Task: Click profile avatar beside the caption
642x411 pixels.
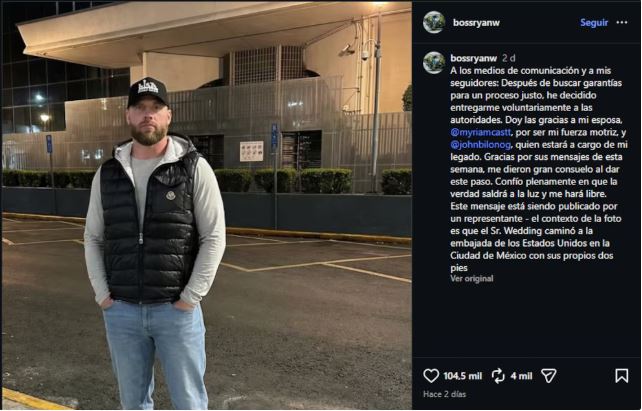Action: [434, 63]
